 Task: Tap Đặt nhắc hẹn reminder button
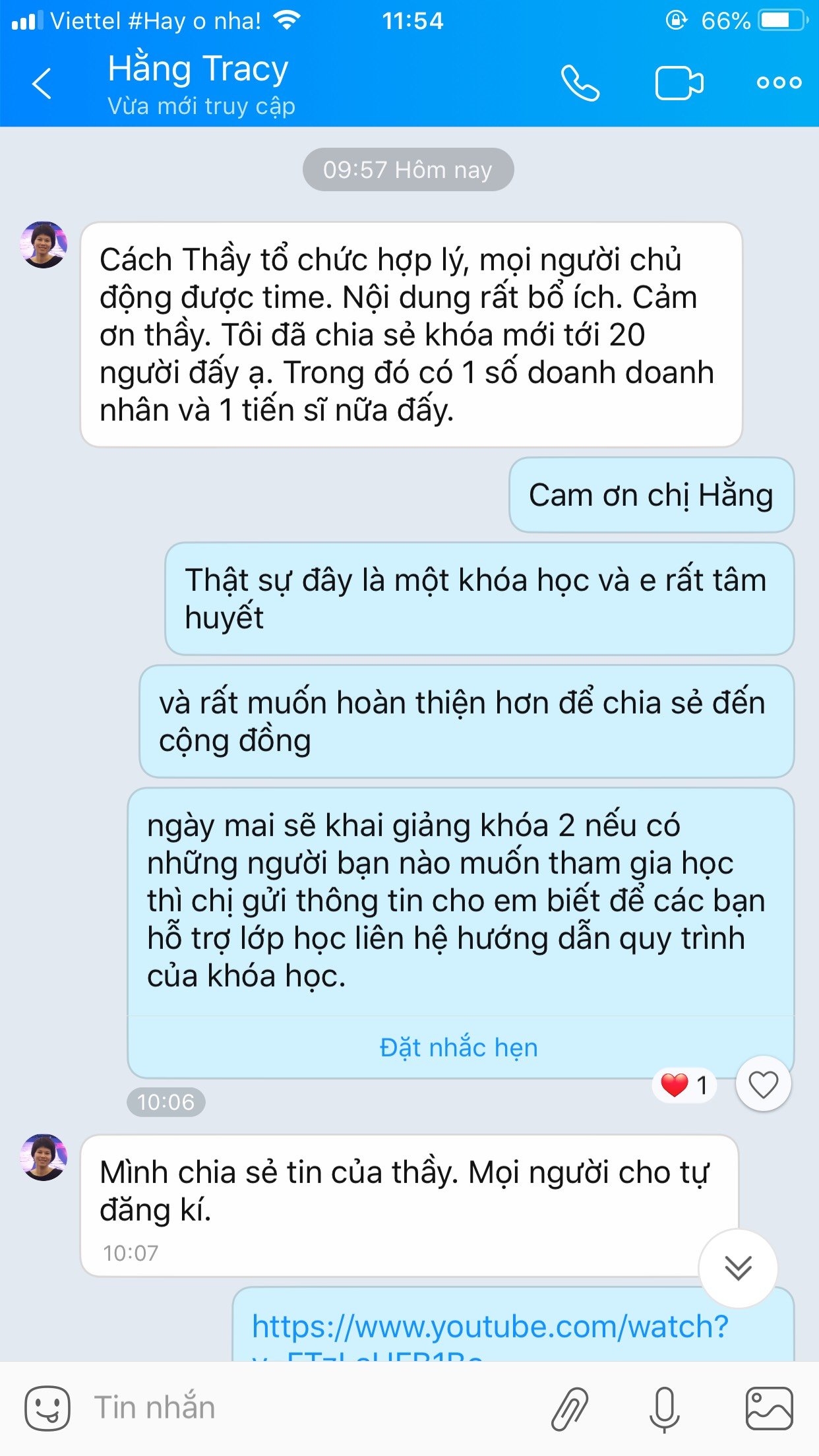[459, 1047]
